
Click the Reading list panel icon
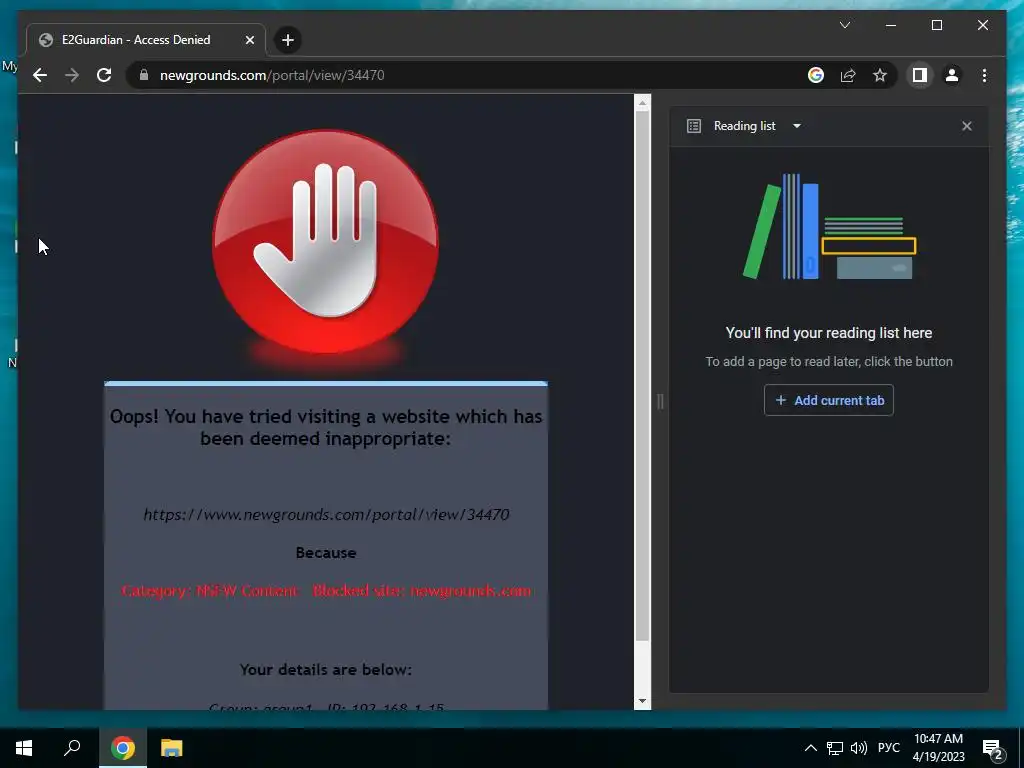point(694,126)
